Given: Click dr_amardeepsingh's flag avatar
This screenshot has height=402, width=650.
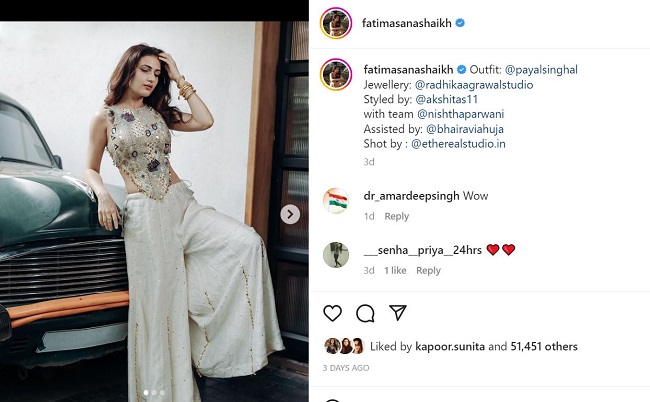Looking at the screenshot, I should click(x=336, y=200).
